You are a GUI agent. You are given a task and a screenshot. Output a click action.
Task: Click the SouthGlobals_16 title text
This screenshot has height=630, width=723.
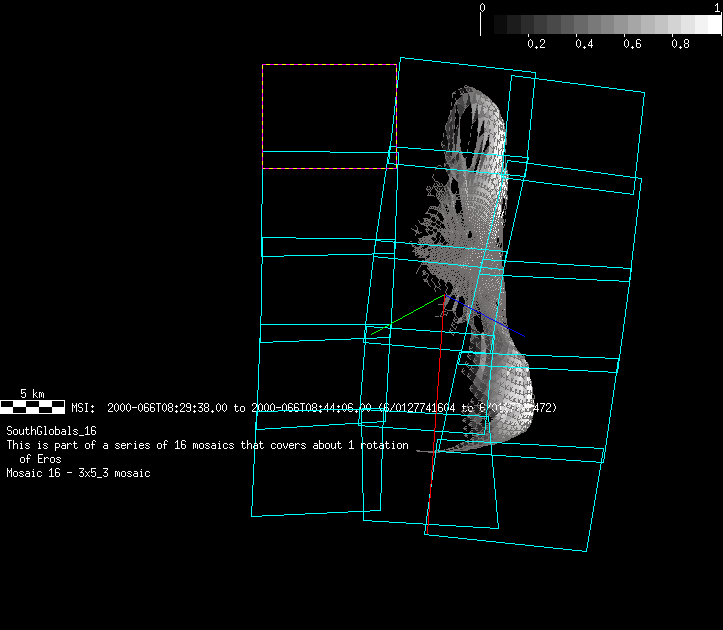point(51,431)
